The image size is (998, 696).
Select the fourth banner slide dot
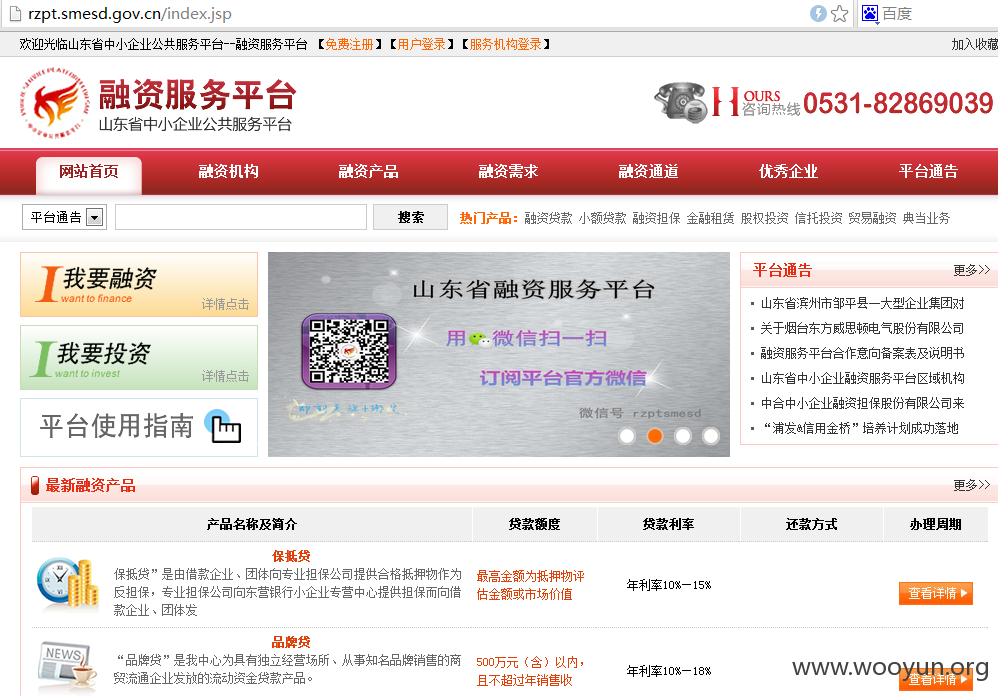(711, 436)
